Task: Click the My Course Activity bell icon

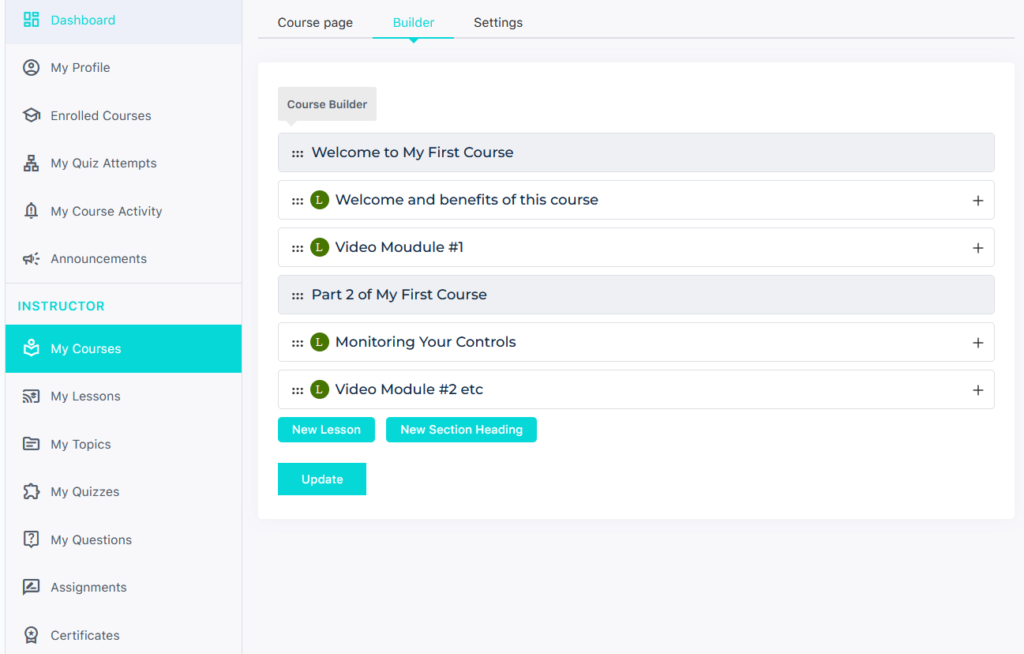Action: 30,211
